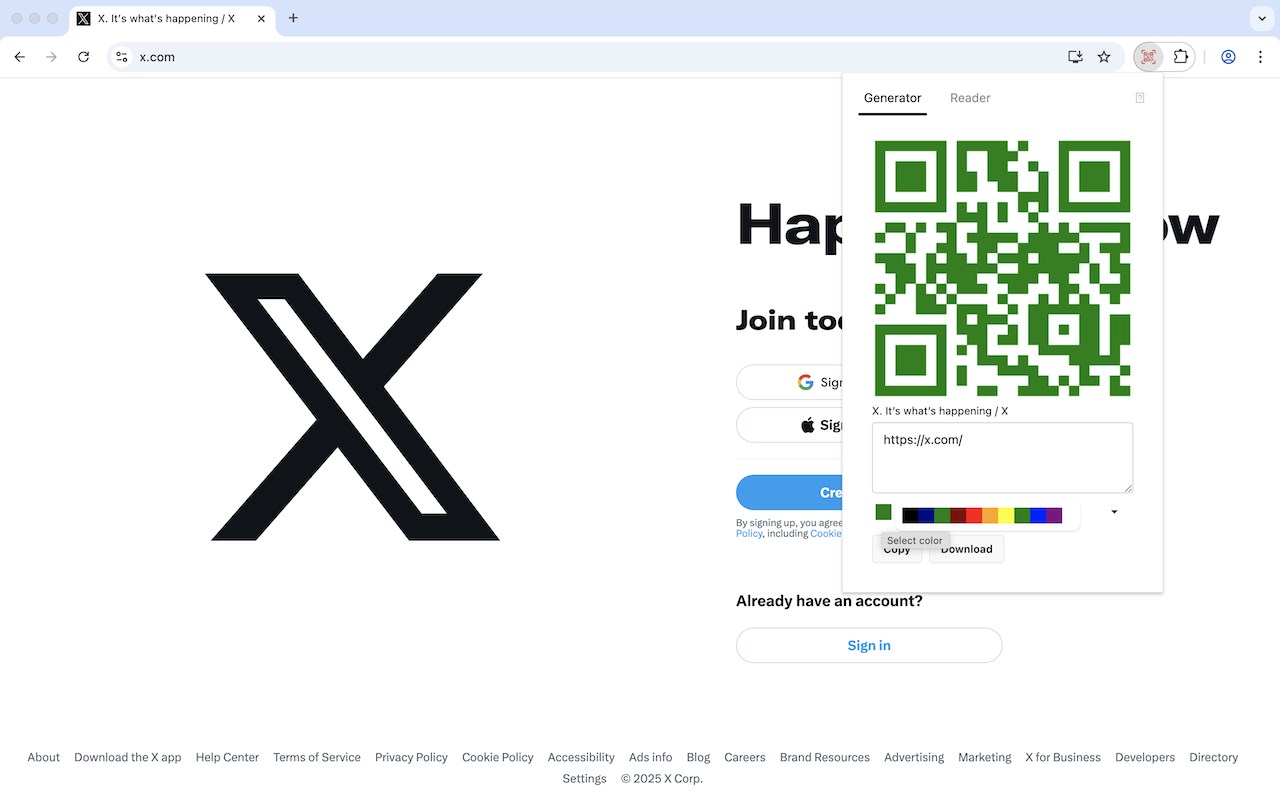Click the current green color square

[883, 512]
